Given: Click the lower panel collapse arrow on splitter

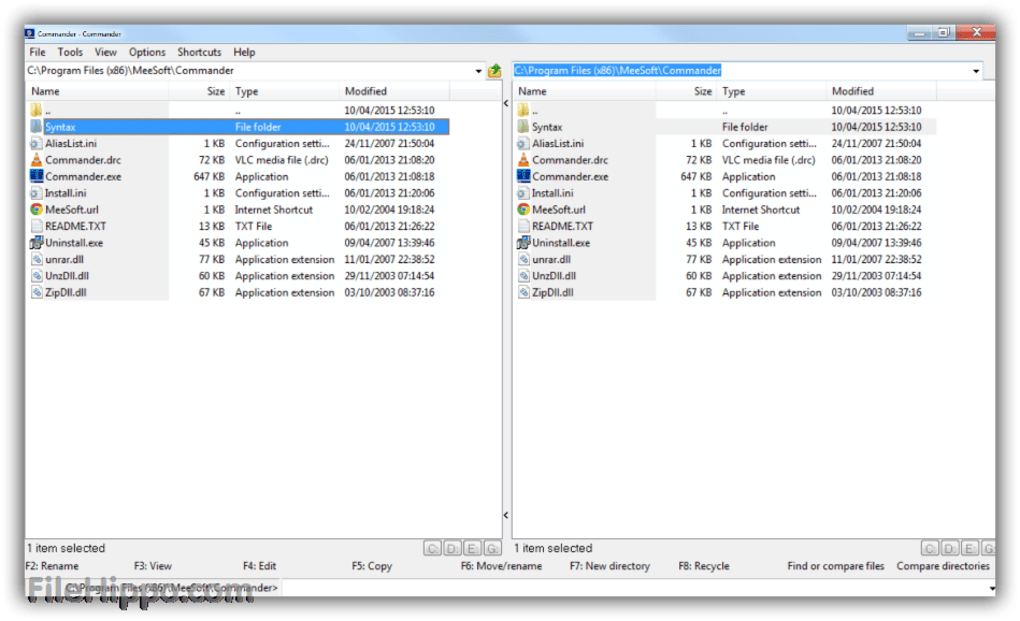Looking at the screenshot, I should [x=506, y=515].
